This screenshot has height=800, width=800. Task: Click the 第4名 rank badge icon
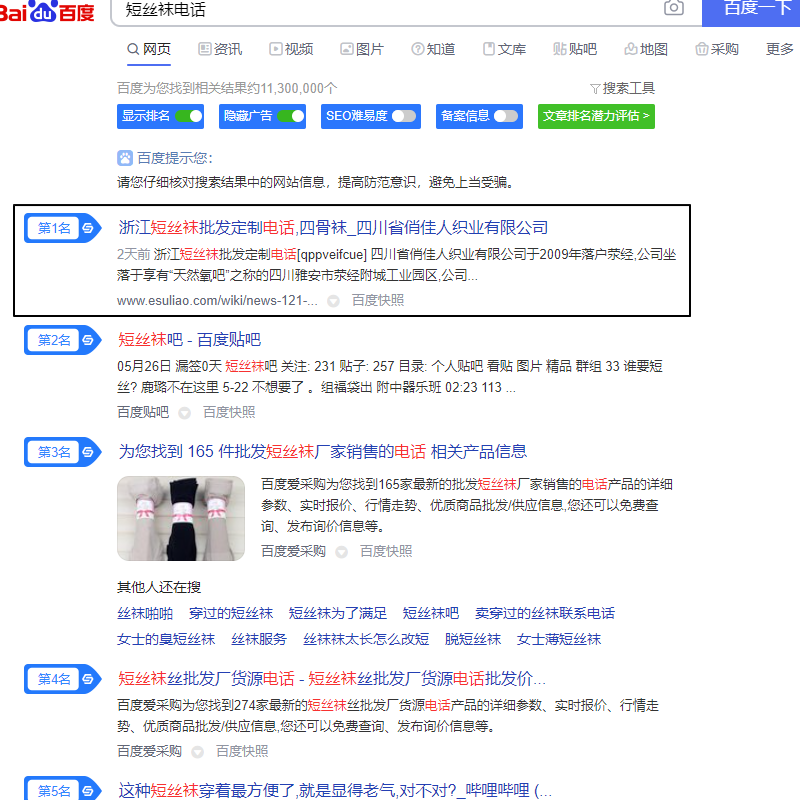click(63, 679)
